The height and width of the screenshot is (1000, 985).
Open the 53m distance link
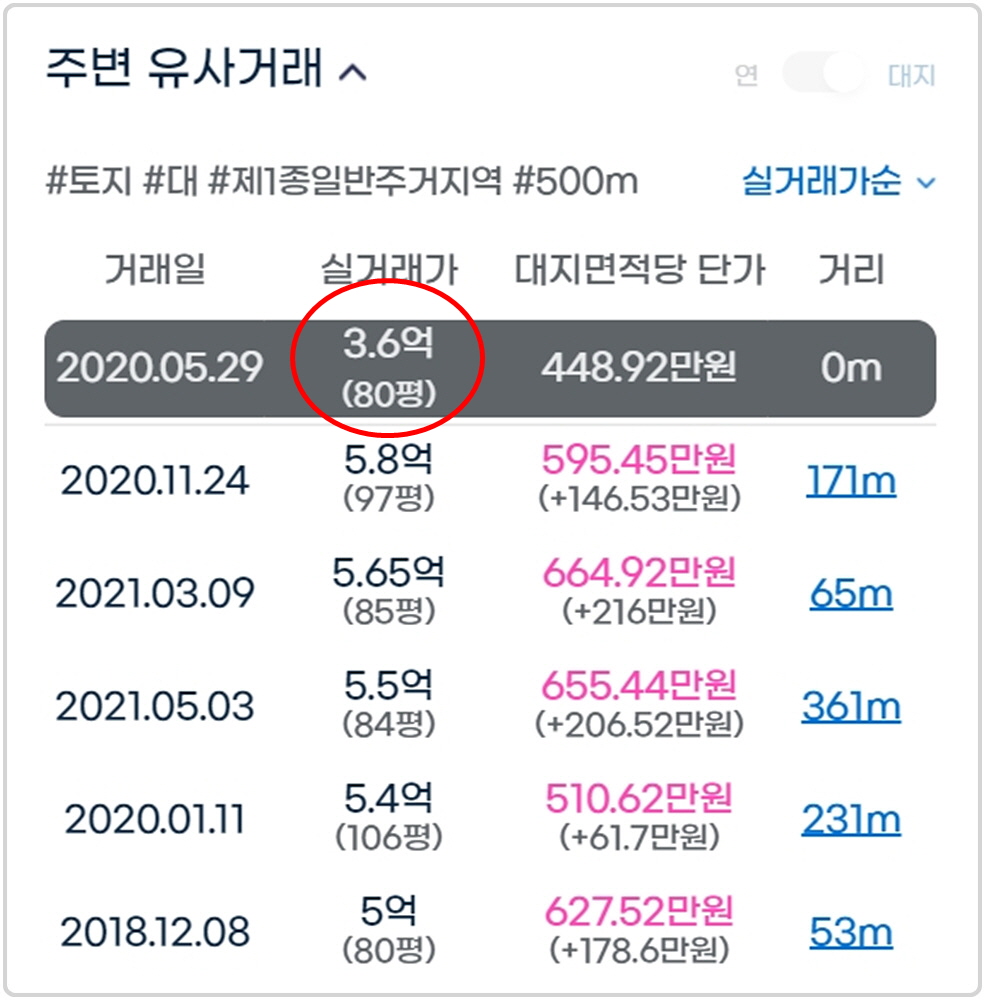tap(851, 932)
